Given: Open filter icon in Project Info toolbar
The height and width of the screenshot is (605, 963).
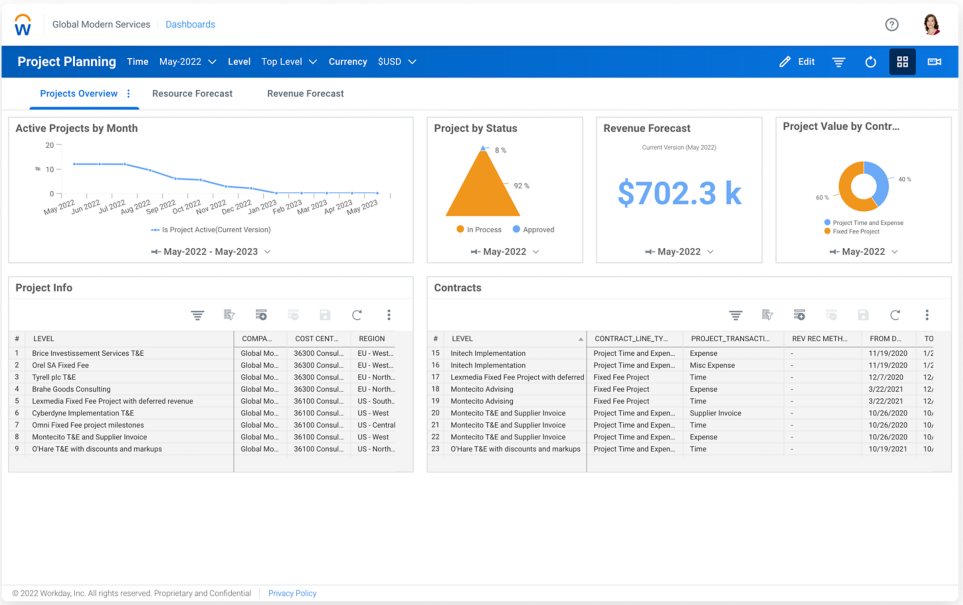Looking at the screenshot, I should click(x=197, y=315).
